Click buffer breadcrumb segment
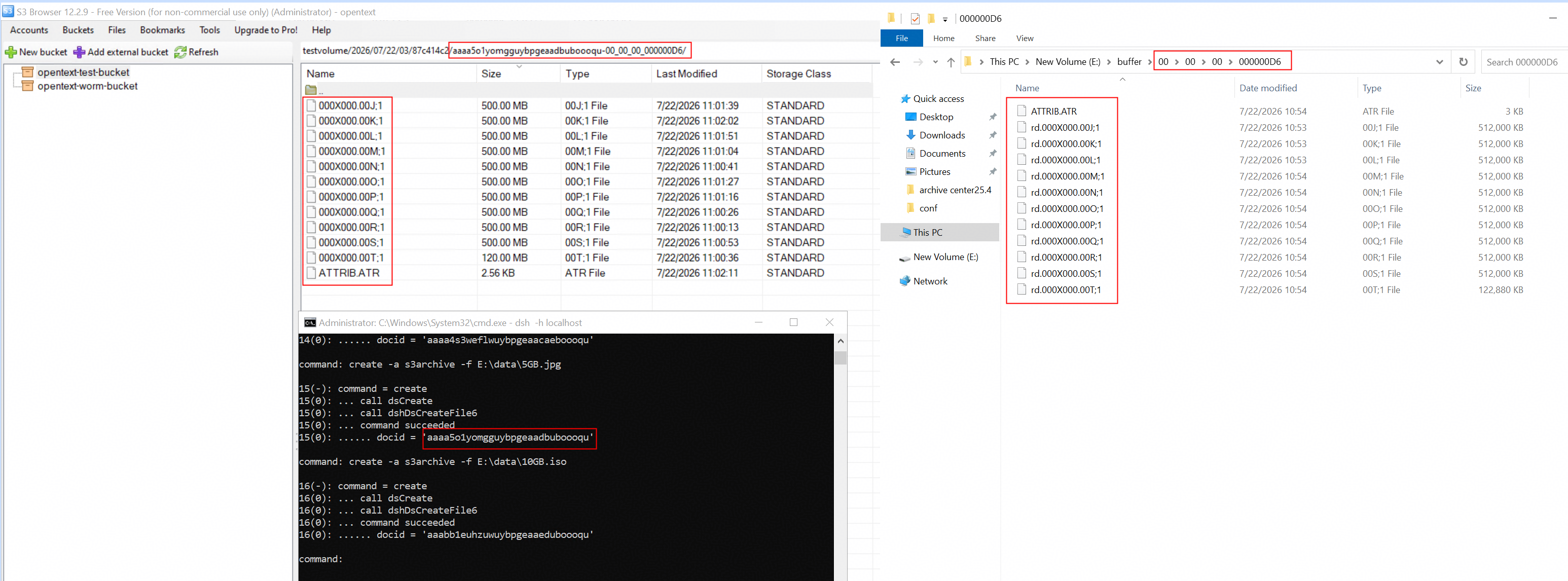 click(1129, 61)
